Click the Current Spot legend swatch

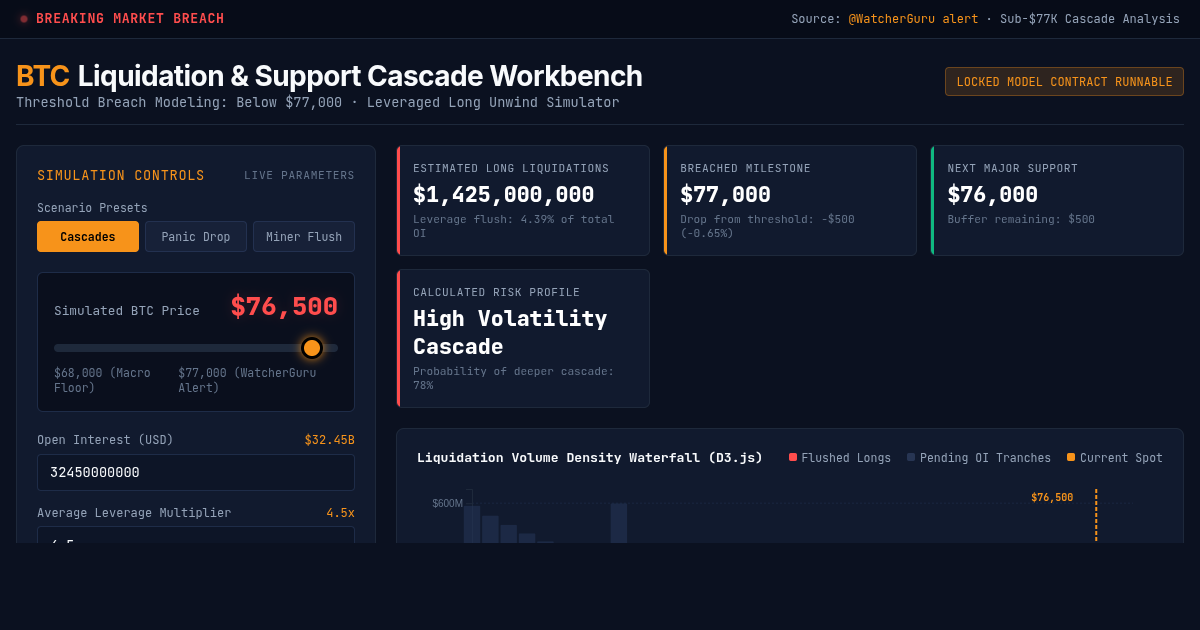tap(1071, 457)
